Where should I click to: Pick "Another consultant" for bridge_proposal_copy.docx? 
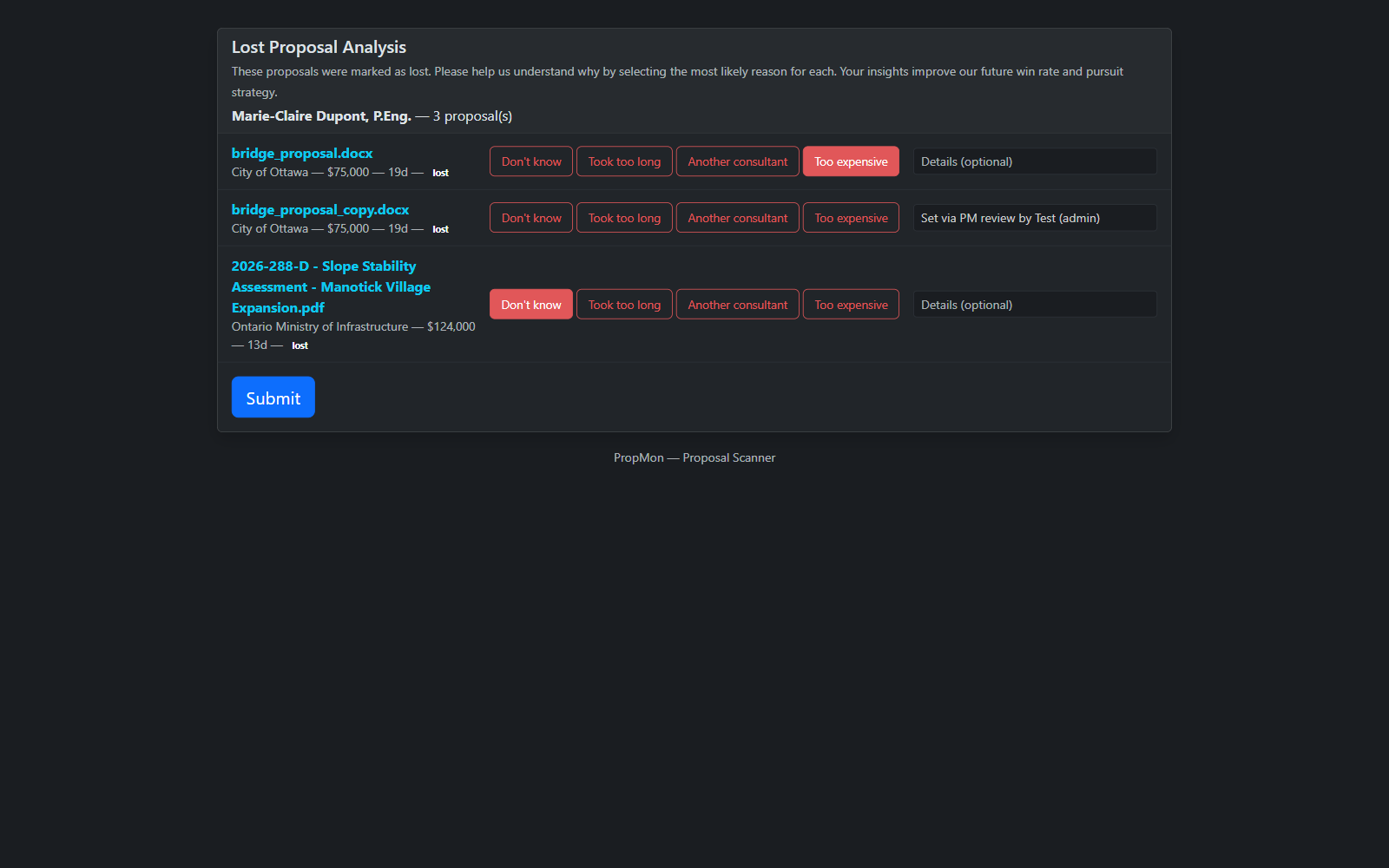pyautogui.click(x=737, y=218)
